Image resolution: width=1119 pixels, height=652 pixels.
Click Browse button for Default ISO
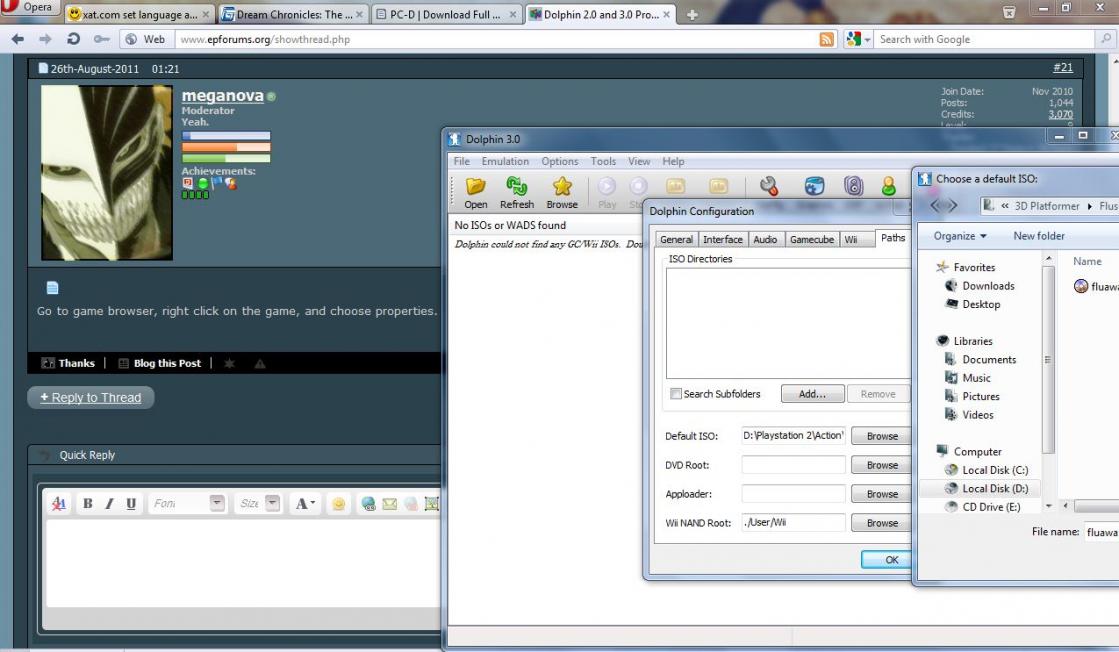tap(882, 436)
